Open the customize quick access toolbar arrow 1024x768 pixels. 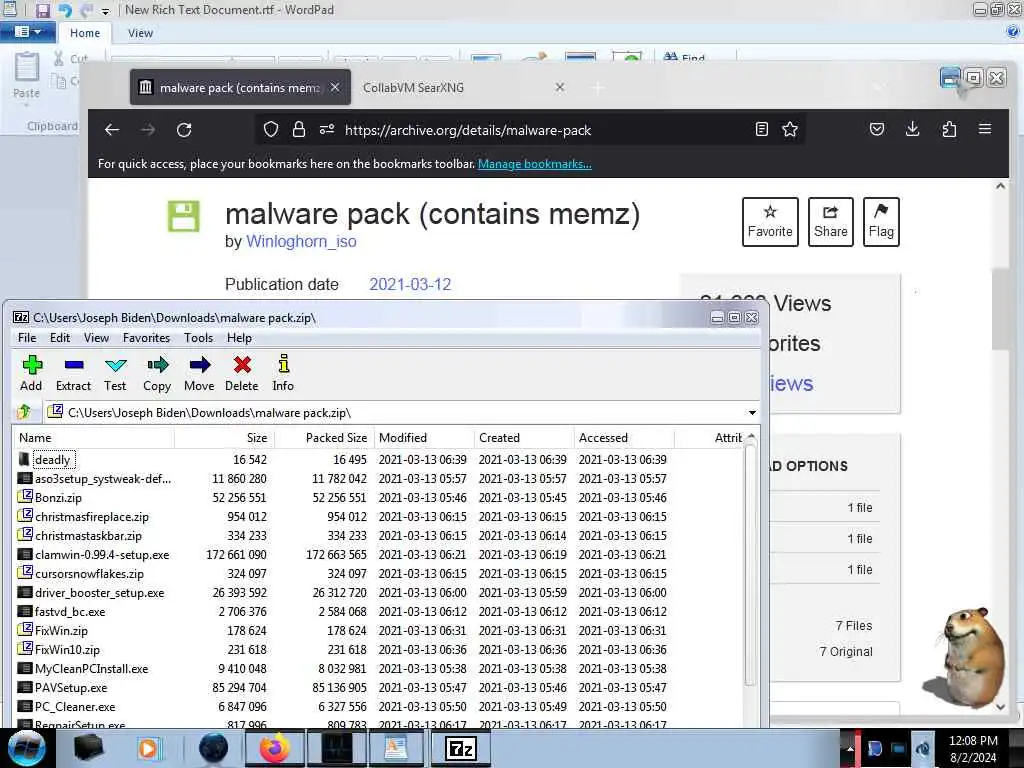coord(105,11)
